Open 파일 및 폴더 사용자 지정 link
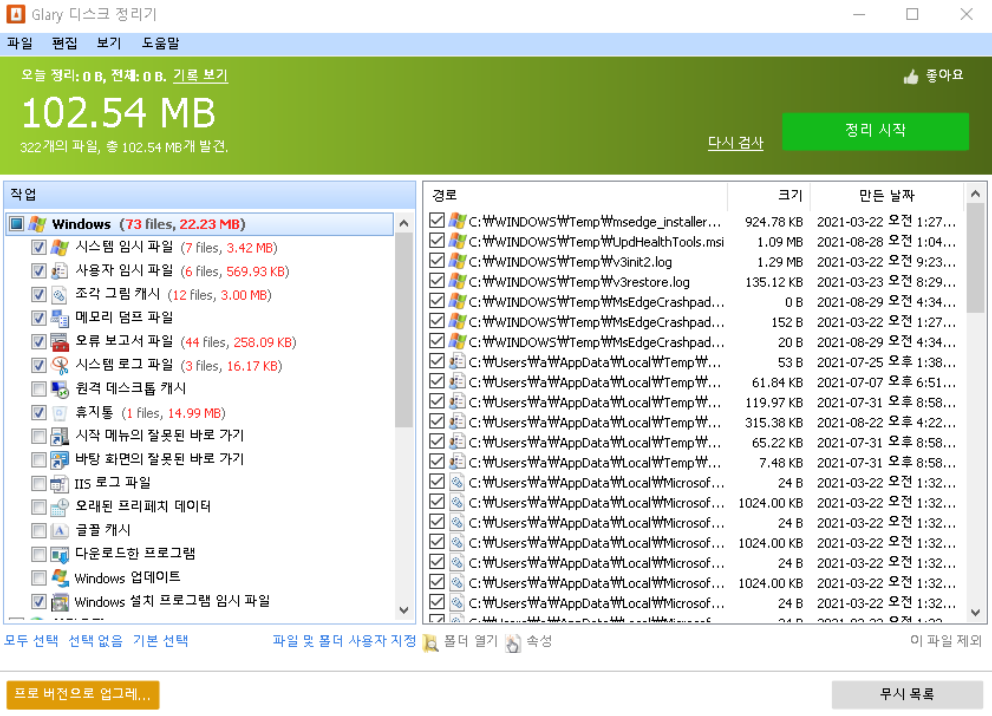This screenshot has height=716, width=992. (x=344, y=641)
